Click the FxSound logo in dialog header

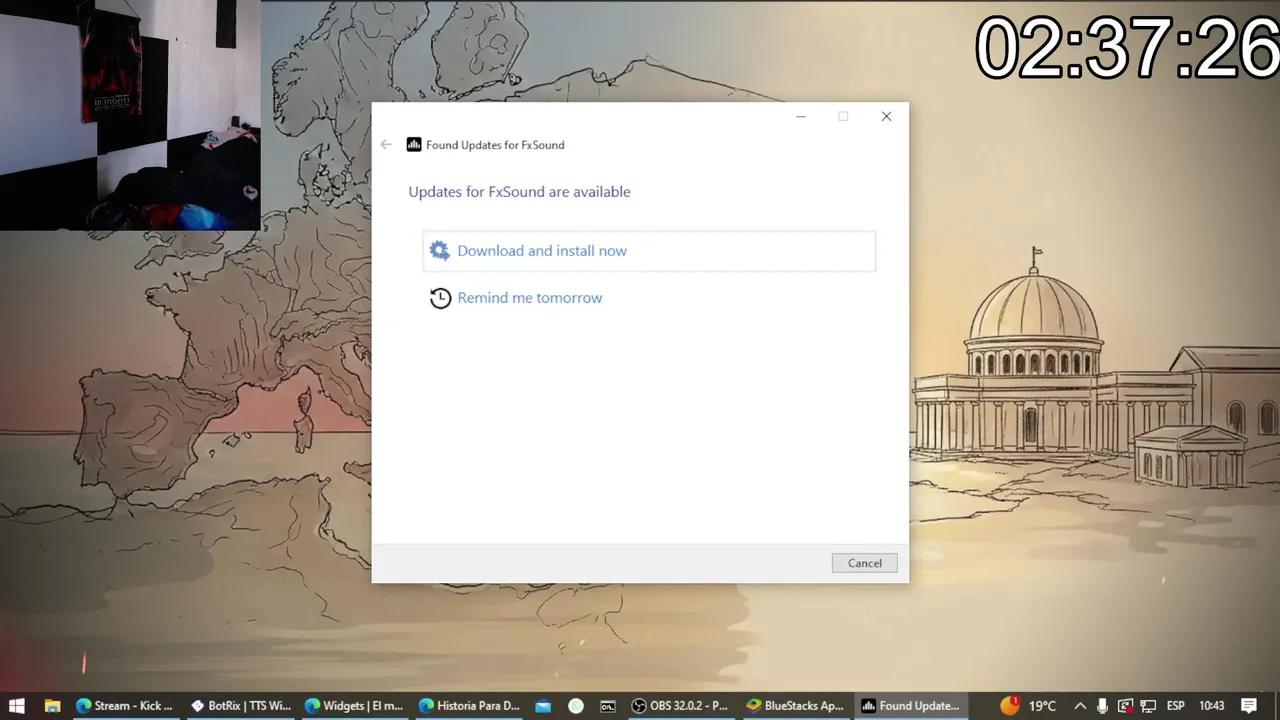[414, 145]
